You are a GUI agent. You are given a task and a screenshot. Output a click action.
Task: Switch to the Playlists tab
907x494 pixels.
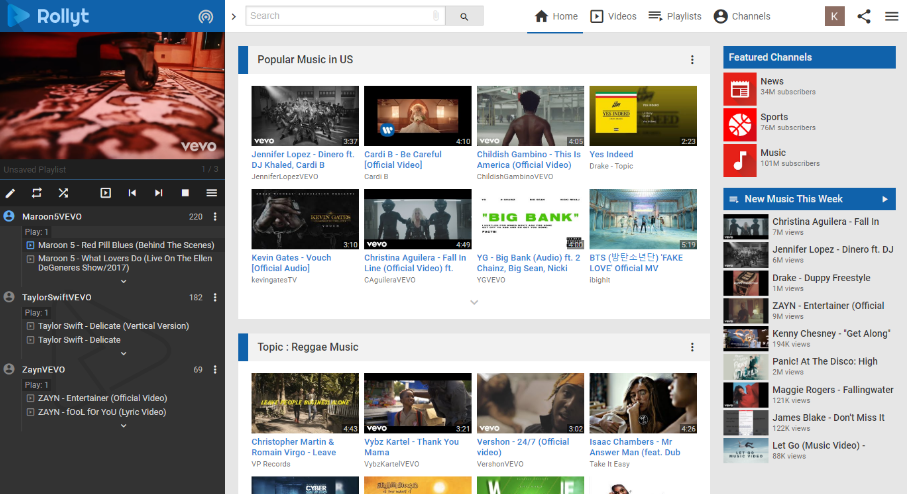click(675, 16)
